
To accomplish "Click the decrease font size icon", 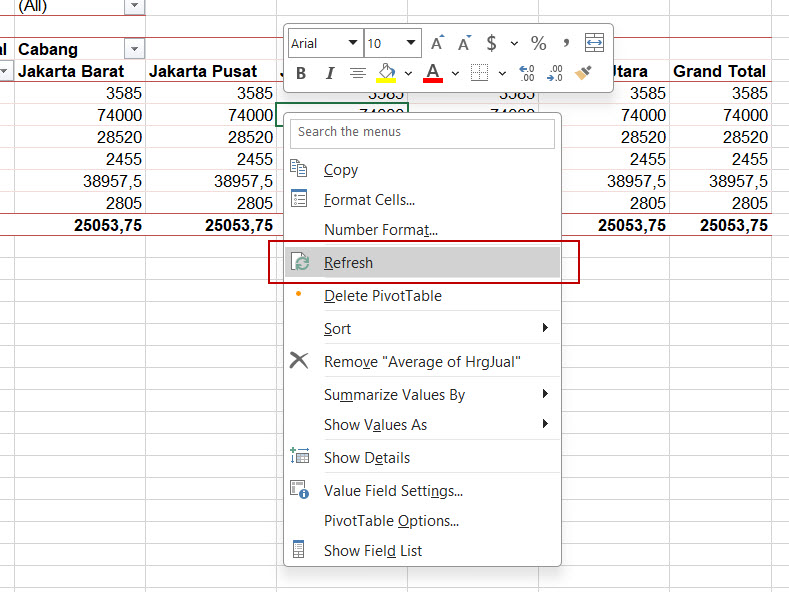I will (464, 43).
